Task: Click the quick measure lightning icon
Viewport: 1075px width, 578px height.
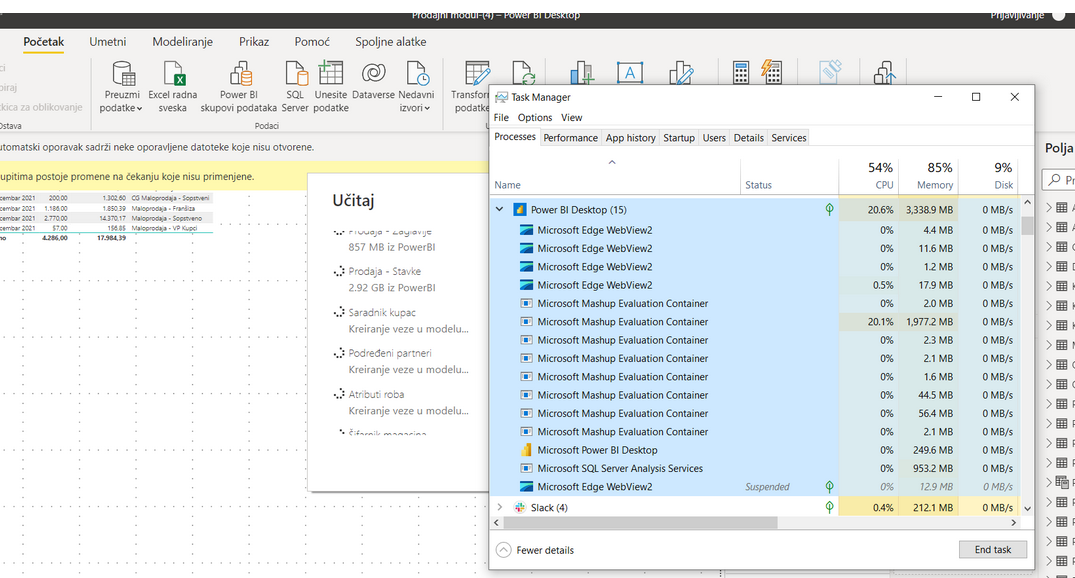Action: tap(771, 72)
